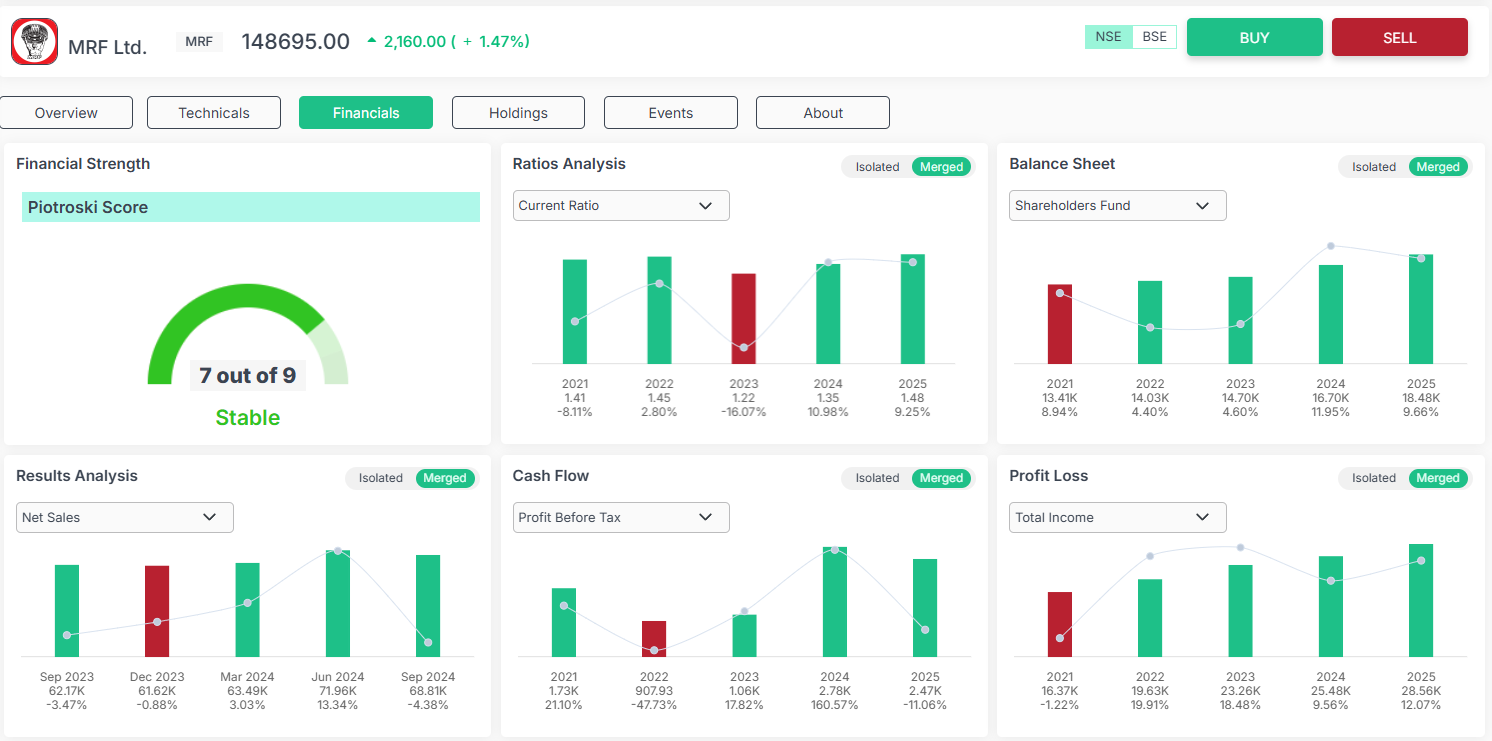Open the Events tab

click(671, 113)
